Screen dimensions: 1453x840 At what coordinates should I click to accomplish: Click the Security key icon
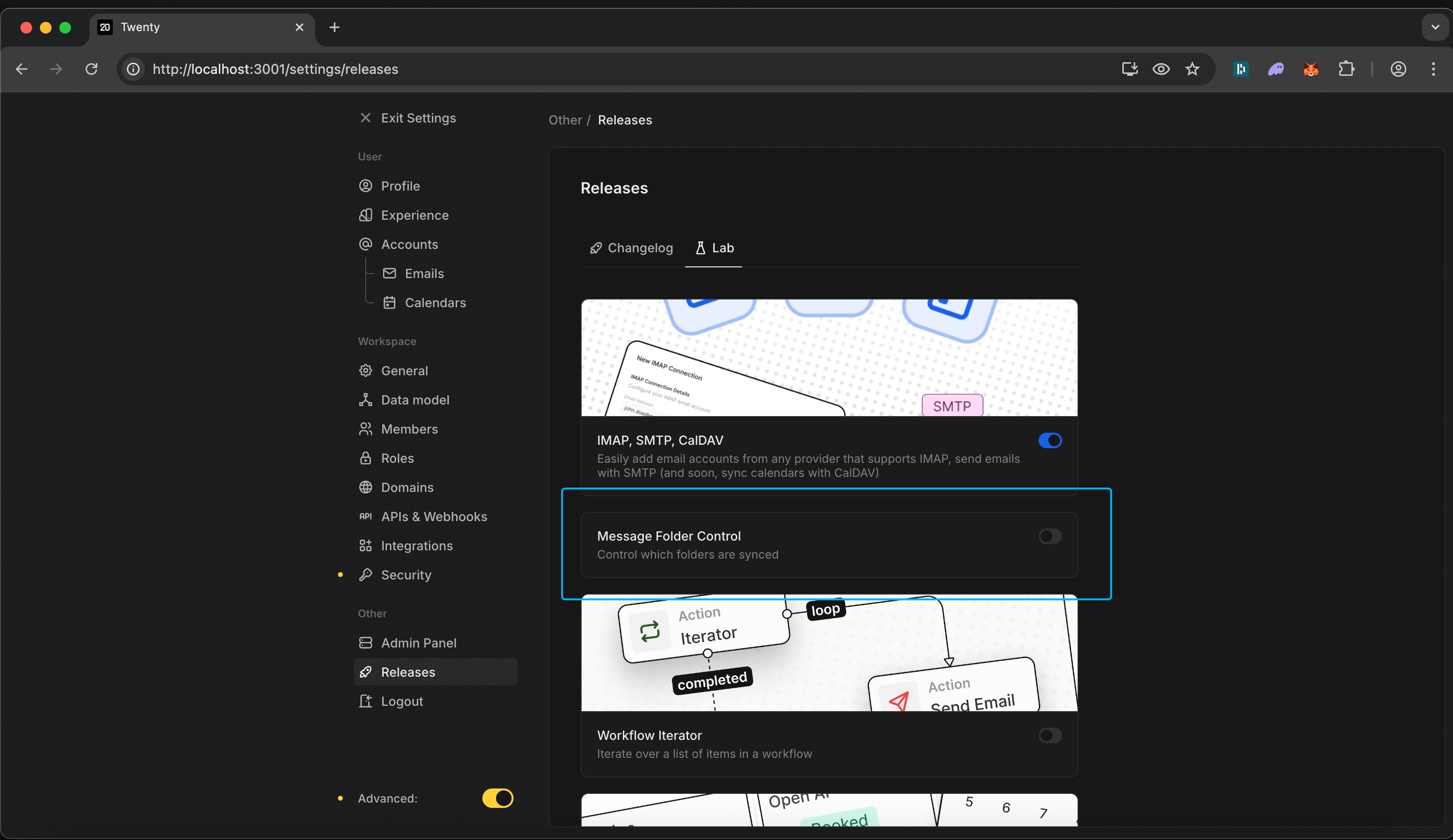366,575
